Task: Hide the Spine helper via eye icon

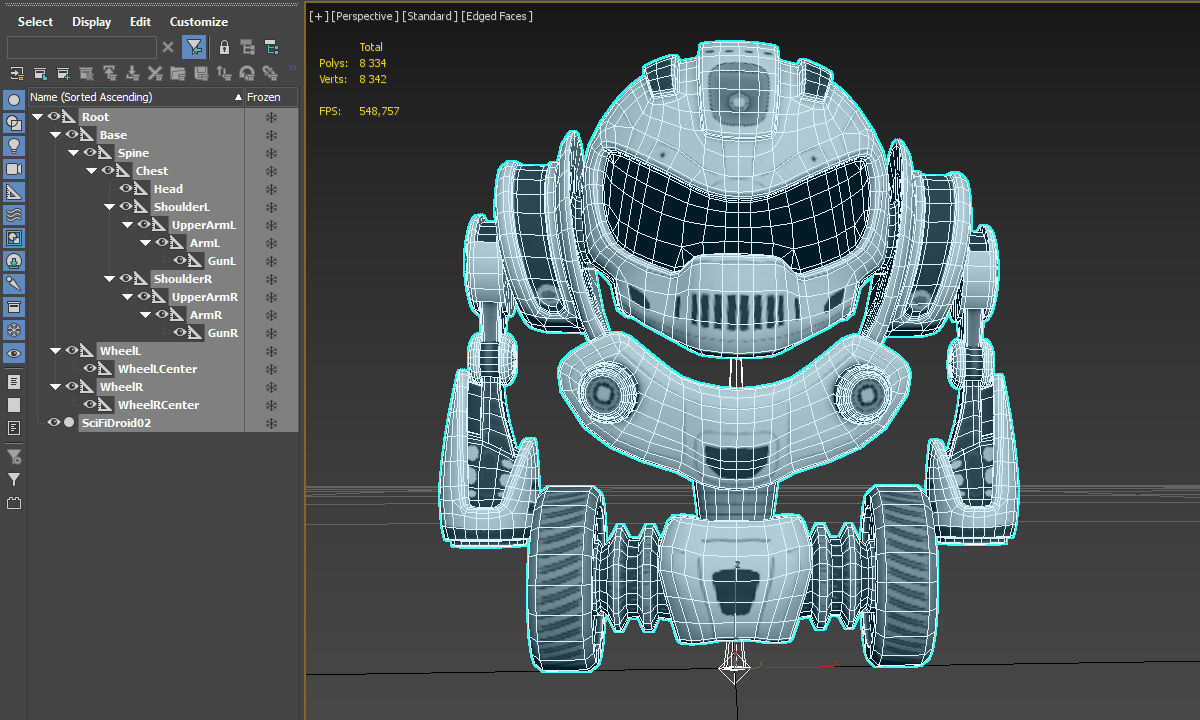Action: coord(90,153)
